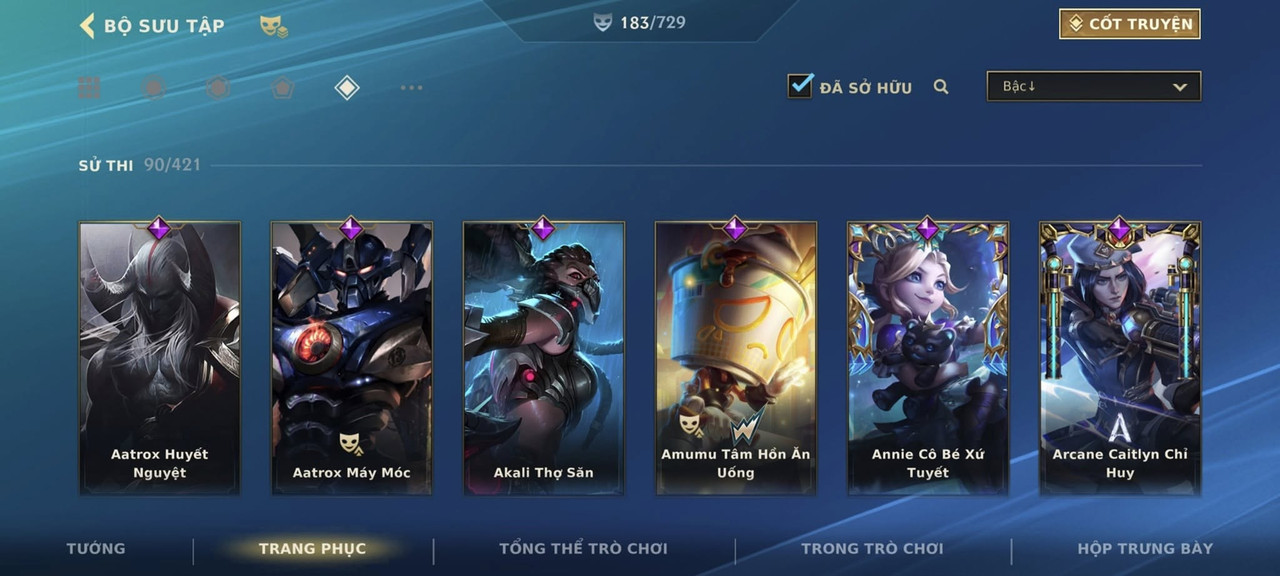The width and height of the screenshot is (1280, 576).
Task: Open the Bậc sort dropdown
Action: click(1094, 86)
